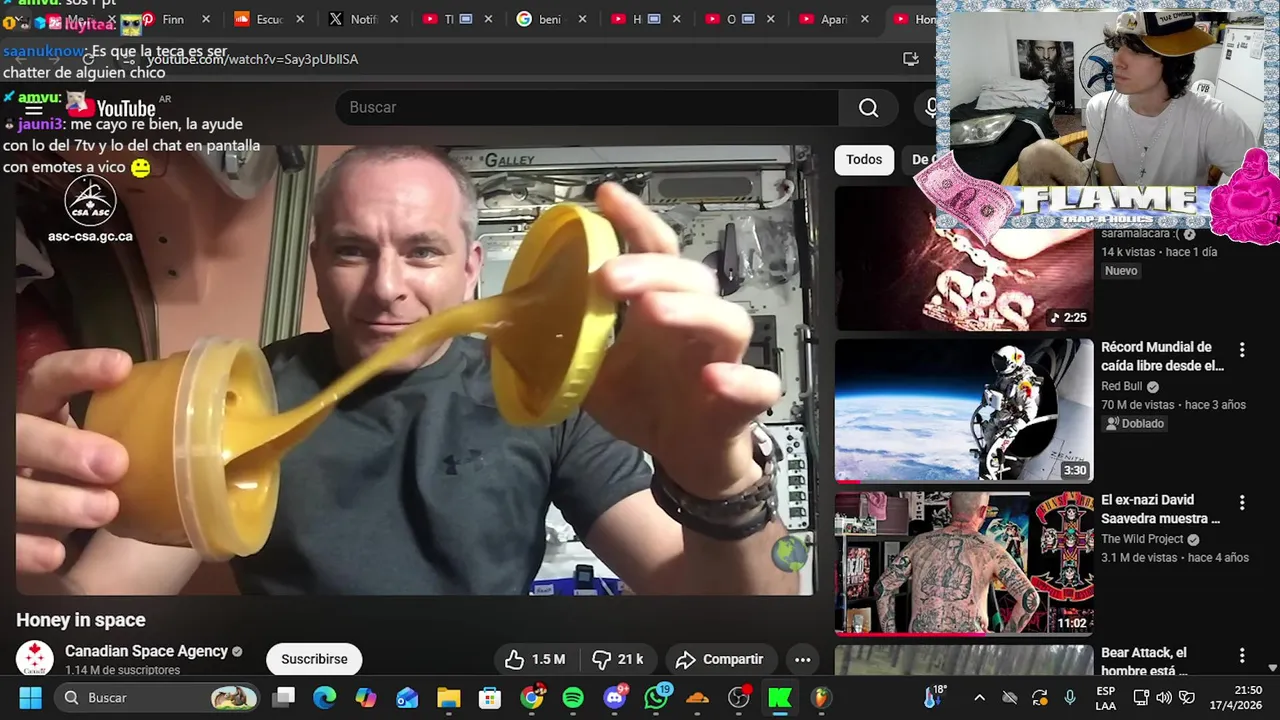This screenshot has width=1280, height=720.
Task: Open 'Récord Mundial de caída libre' title
Action: (x=1162, y=357)
